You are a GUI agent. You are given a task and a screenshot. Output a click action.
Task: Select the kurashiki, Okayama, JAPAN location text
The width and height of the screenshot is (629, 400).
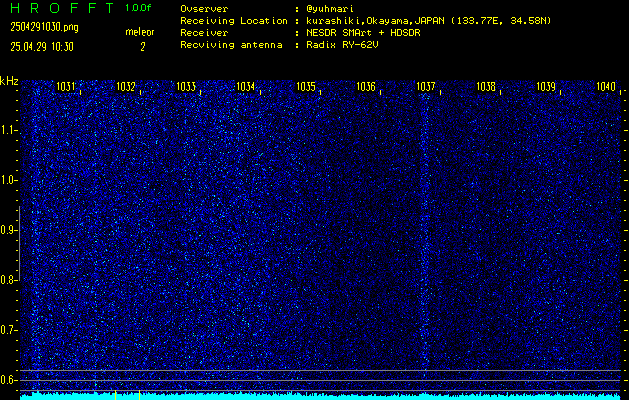tap(428, 21)
